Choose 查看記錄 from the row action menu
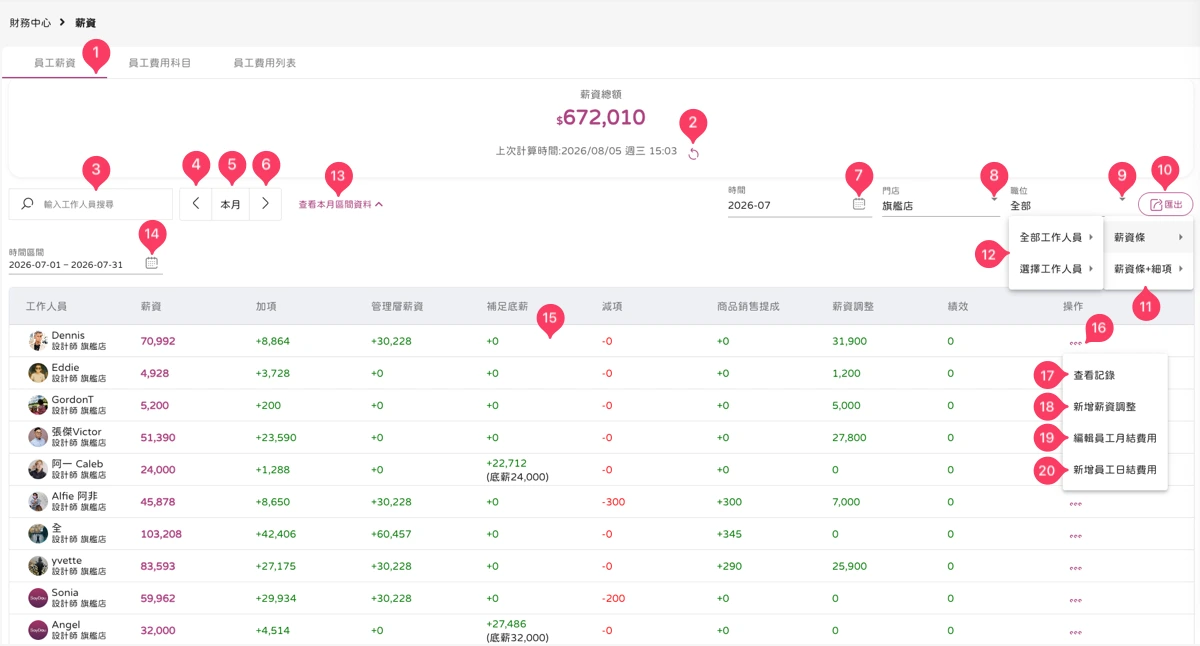Image resolution: width=1200 pixels, height=646 pixels. 1115,375
